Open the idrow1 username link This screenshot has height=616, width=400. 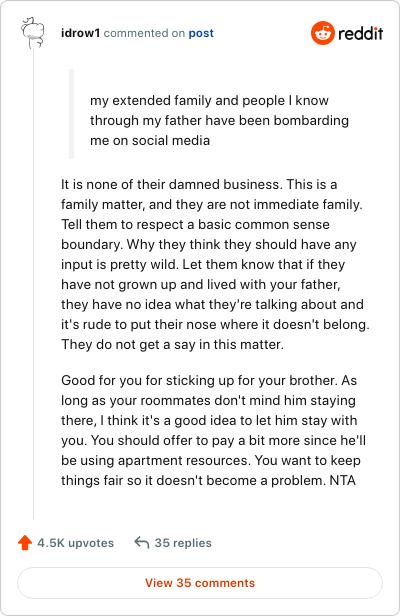81,33
